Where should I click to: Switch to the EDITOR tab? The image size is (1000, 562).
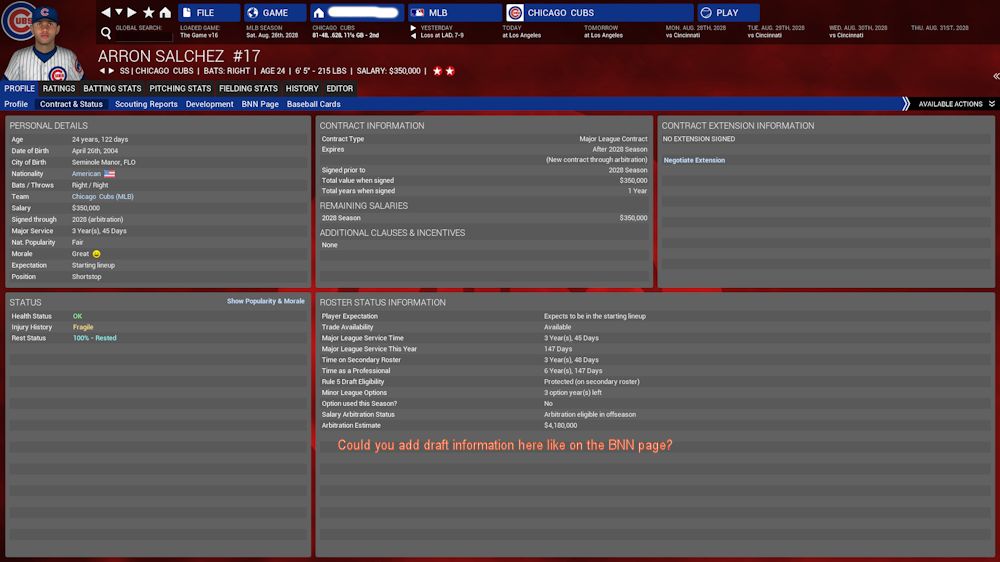point(339,89)
